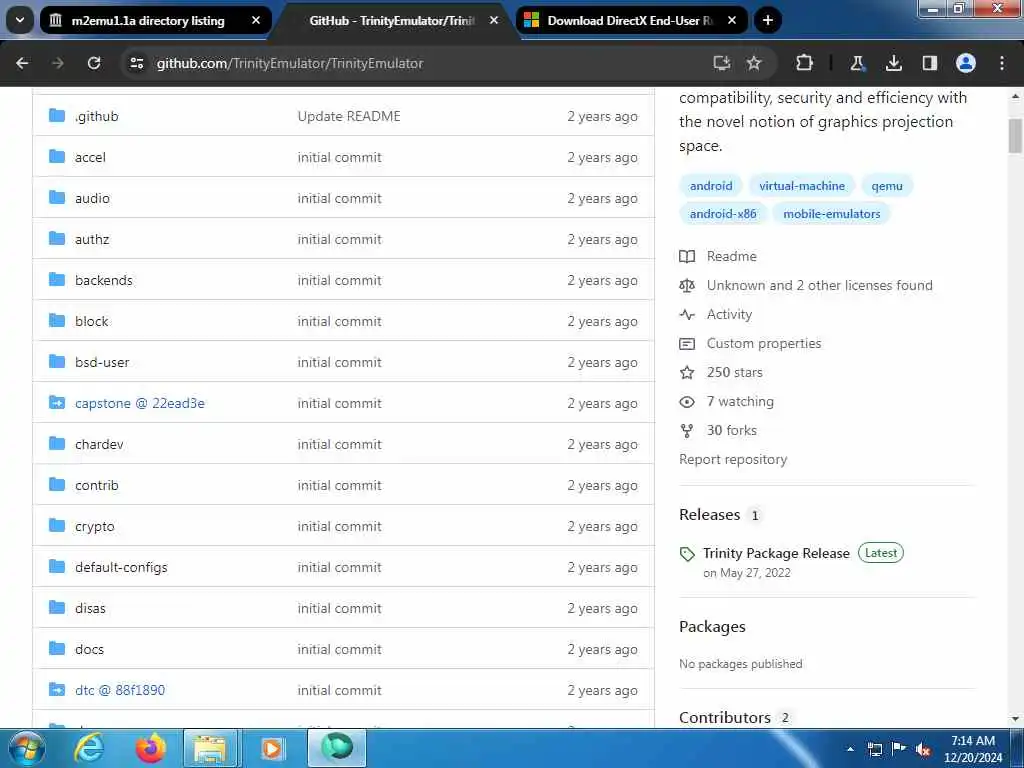
Task: Open the backends folder
Action: click(104, 280)
